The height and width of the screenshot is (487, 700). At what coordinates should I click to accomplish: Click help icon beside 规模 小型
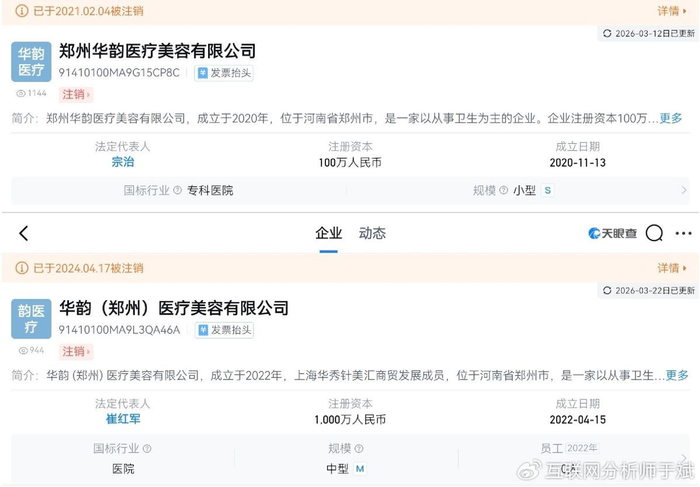click(x=504, y=191)
